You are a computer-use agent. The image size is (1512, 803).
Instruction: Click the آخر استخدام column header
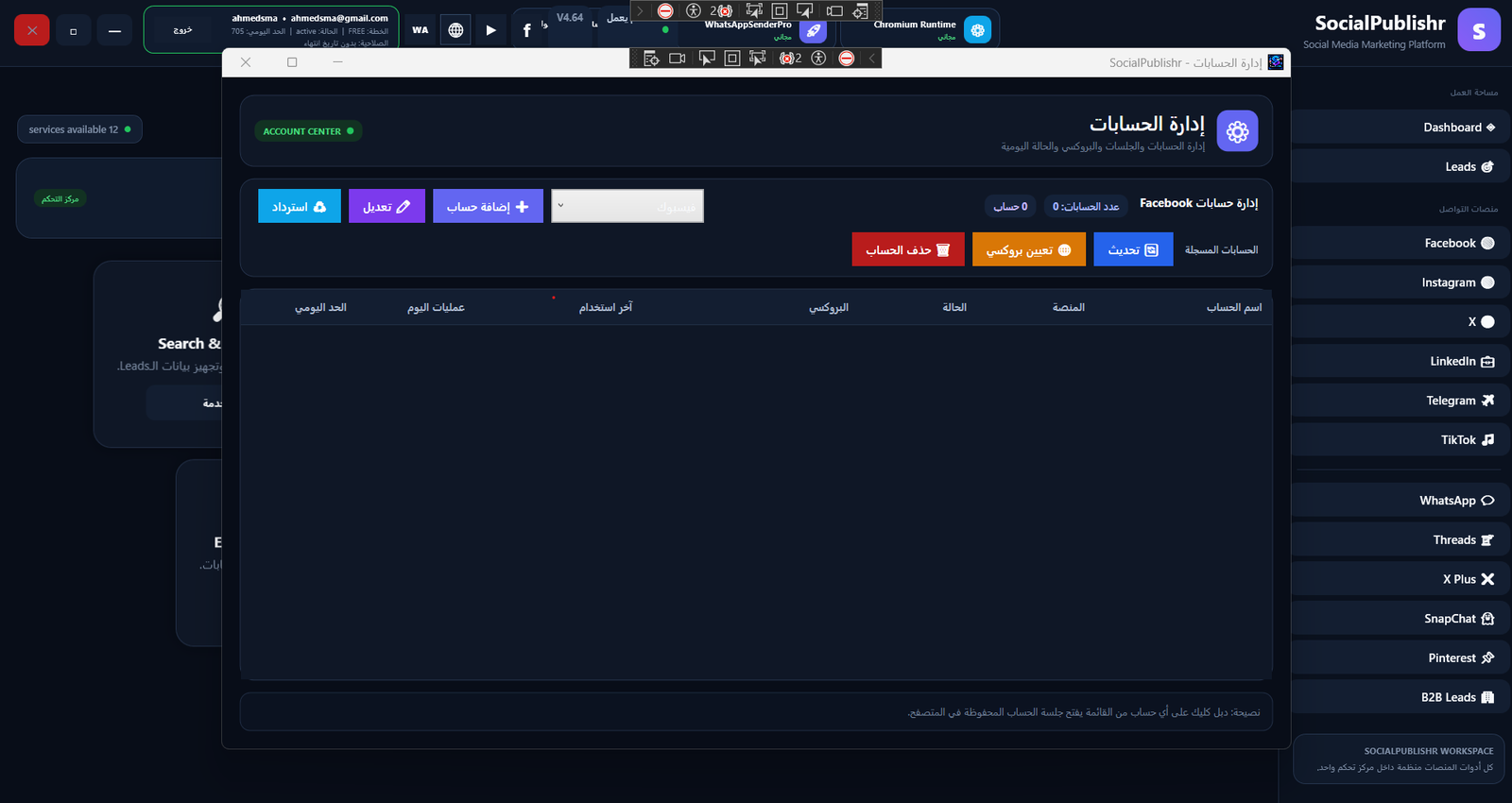606,308
